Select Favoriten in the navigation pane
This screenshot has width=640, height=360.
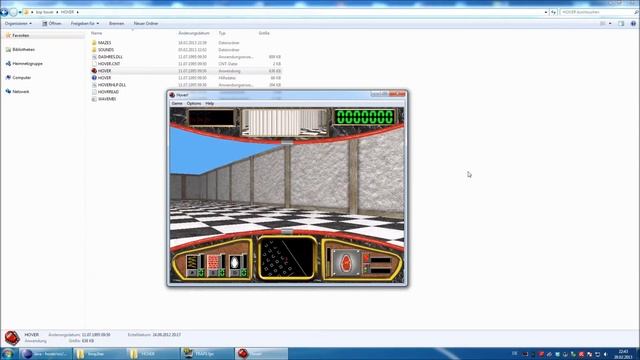pyautogui.click(x=20, y=36)
